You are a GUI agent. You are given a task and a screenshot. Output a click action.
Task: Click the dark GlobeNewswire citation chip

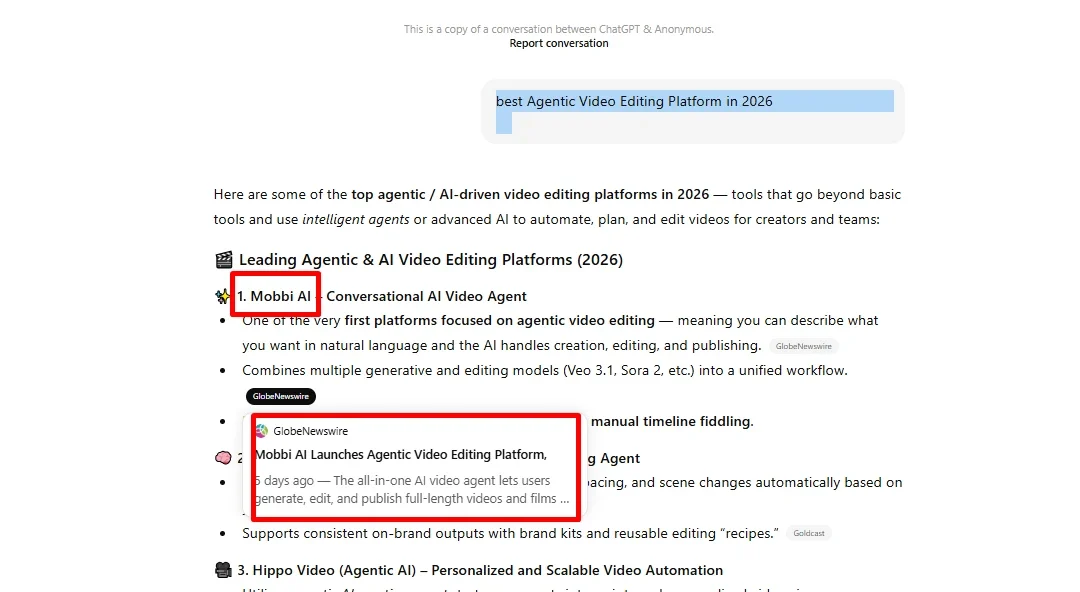point(280,396)
